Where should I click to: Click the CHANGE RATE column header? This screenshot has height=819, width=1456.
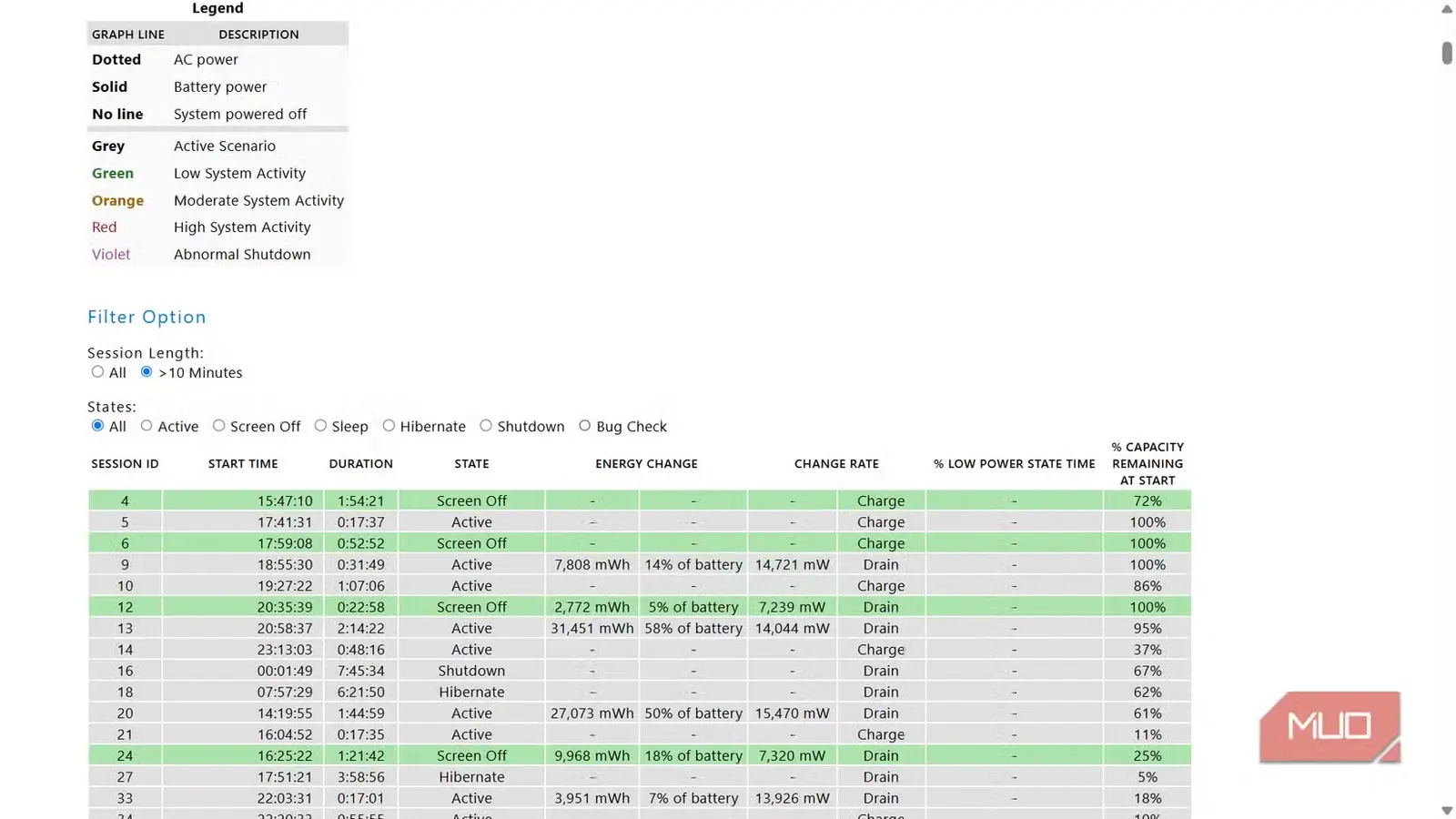pyautogui.click(x=836, y=464)
